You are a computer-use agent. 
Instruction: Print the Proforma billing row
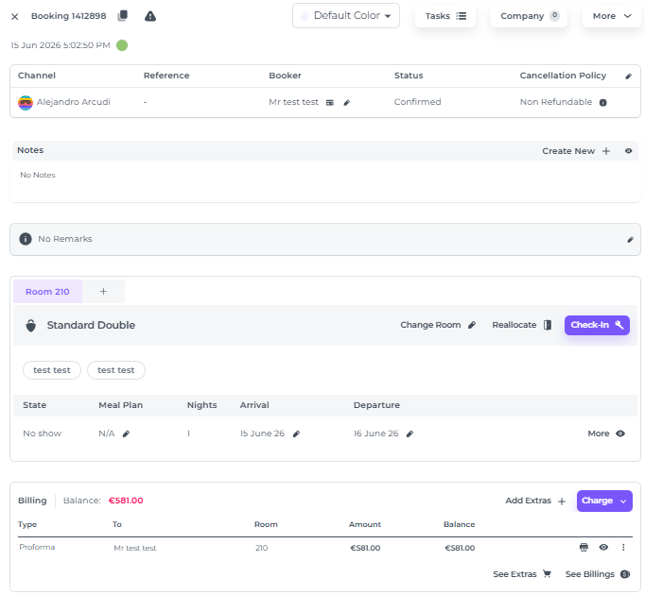(x=584, y=547)
